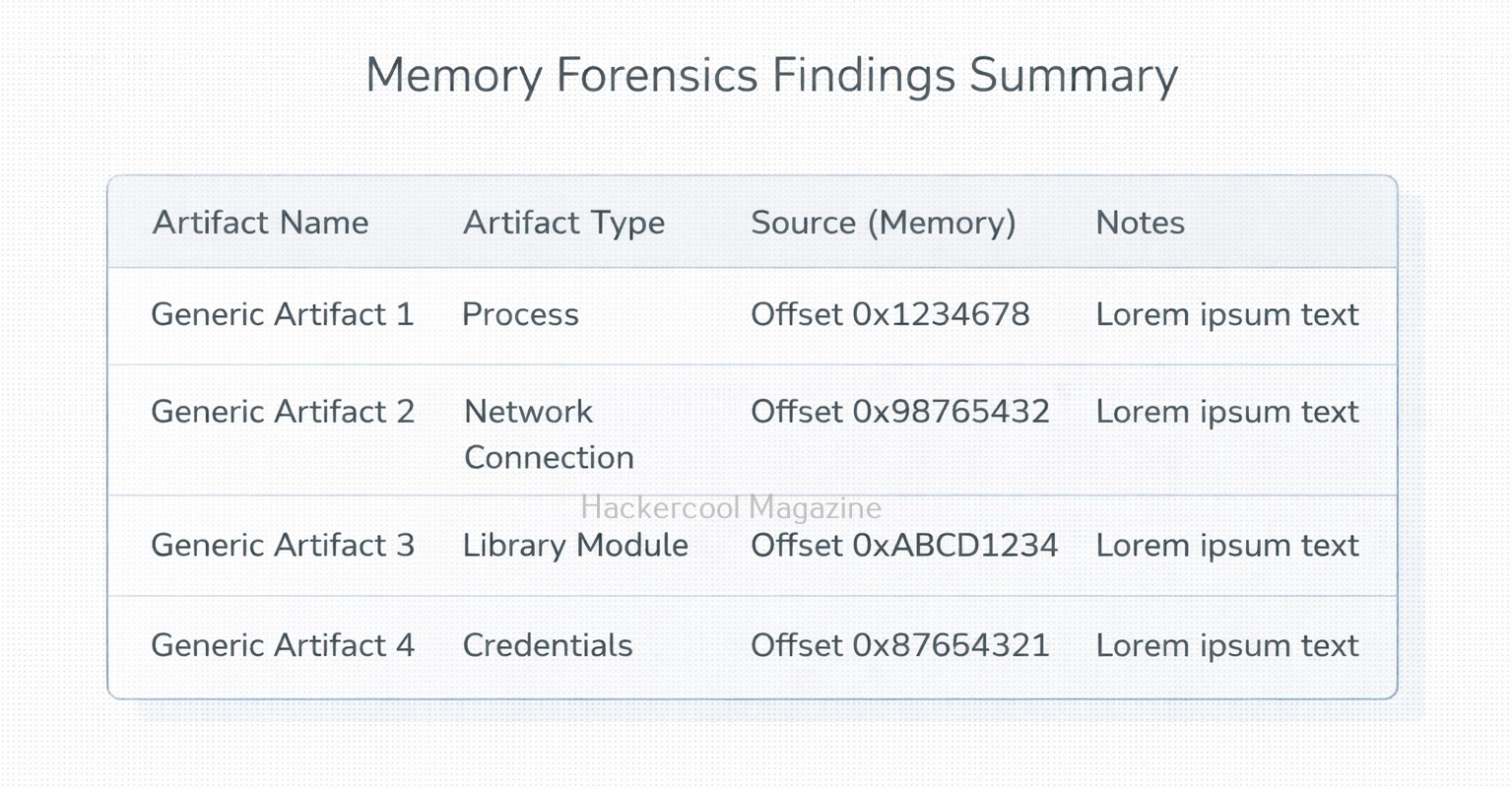Click the Artifact Type column header
Image resolution: width=1512 pixels, height=789 pixels.
click(x=563, y=223)
